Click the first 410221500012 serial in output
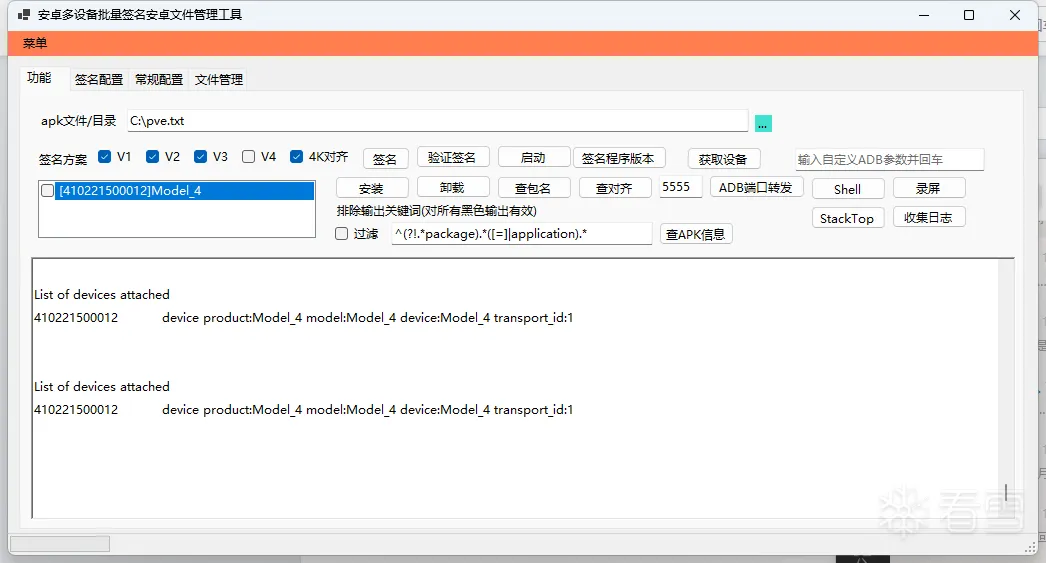This screenshot has width=1046, height=563. [76, 318]
